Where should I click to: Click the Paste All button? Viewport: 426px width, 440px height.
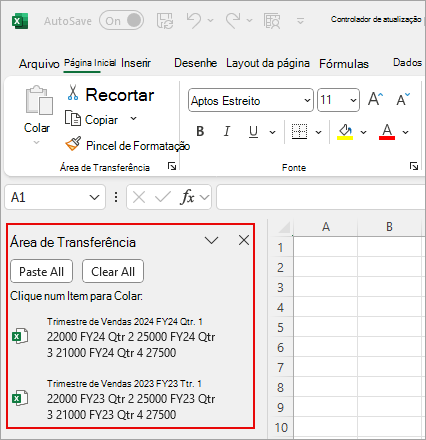(x=41, y=271)
